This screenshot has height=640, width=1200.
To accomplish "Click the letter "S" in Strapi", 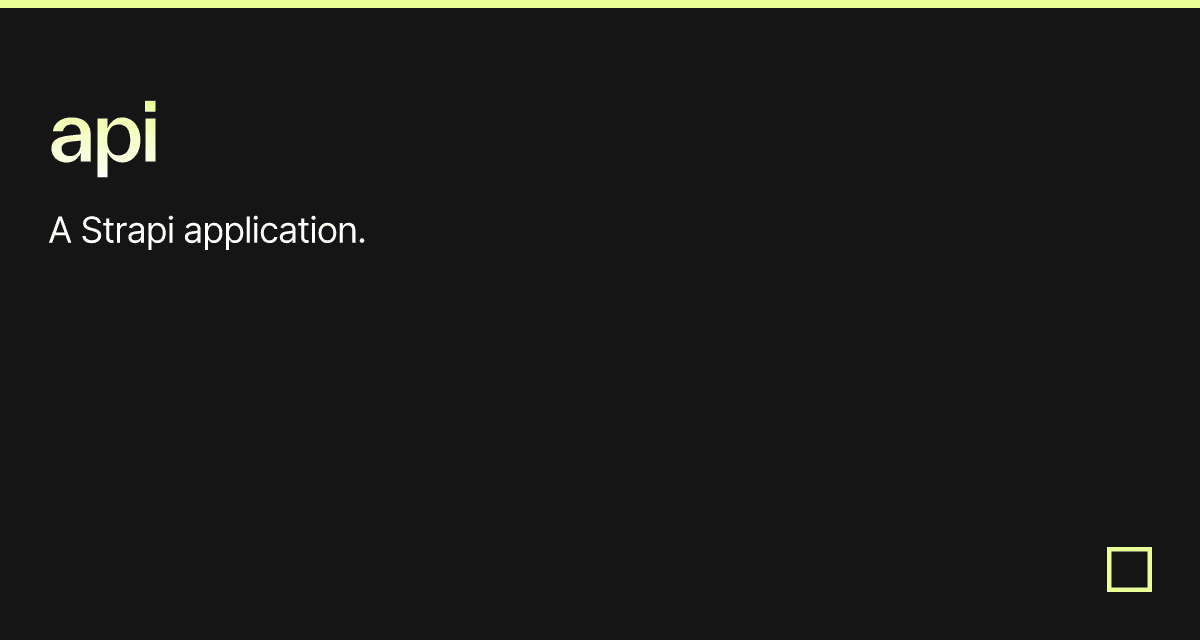I will point(92,231).
